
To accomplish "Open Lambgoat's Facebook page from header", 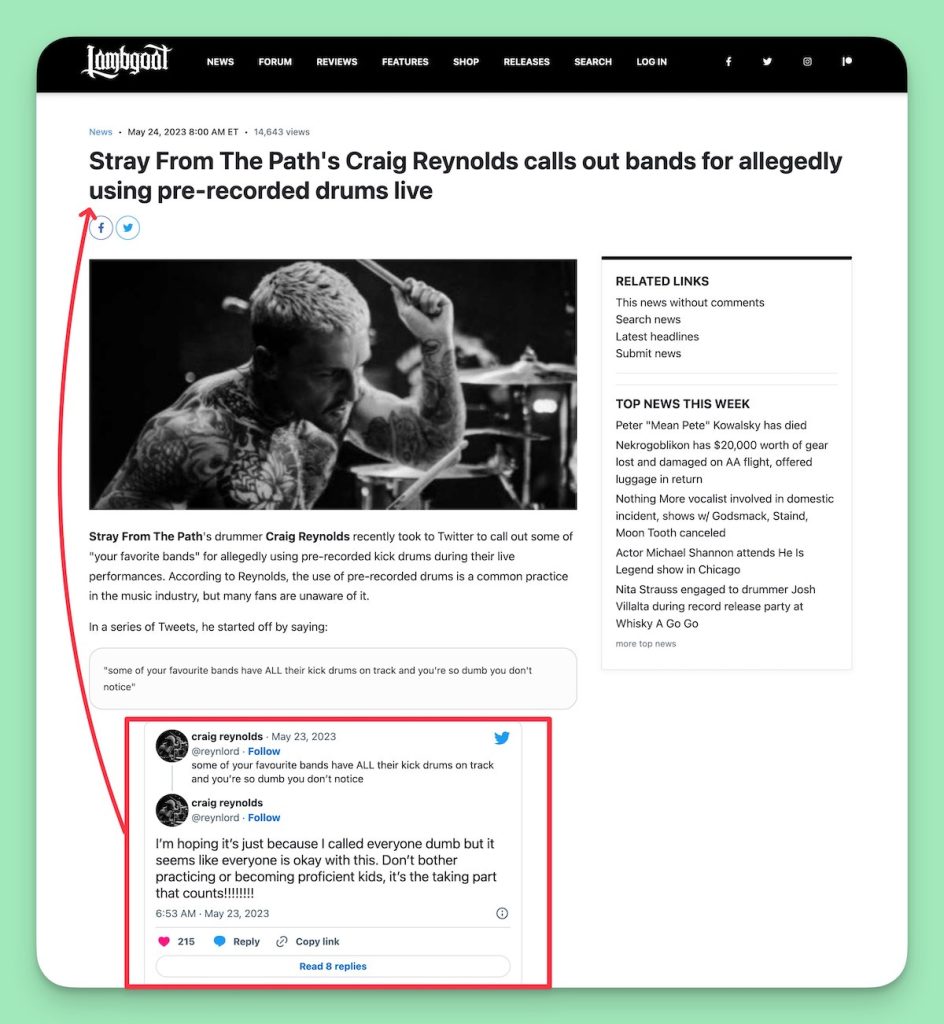I will tap(729, 61).
